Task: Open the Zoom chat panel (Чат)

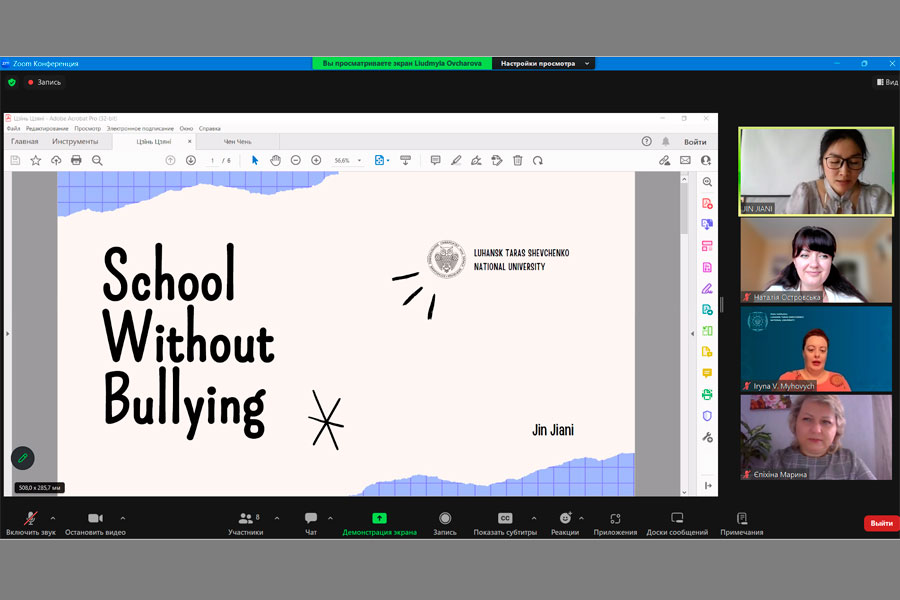Action: (x=311, y=518)
